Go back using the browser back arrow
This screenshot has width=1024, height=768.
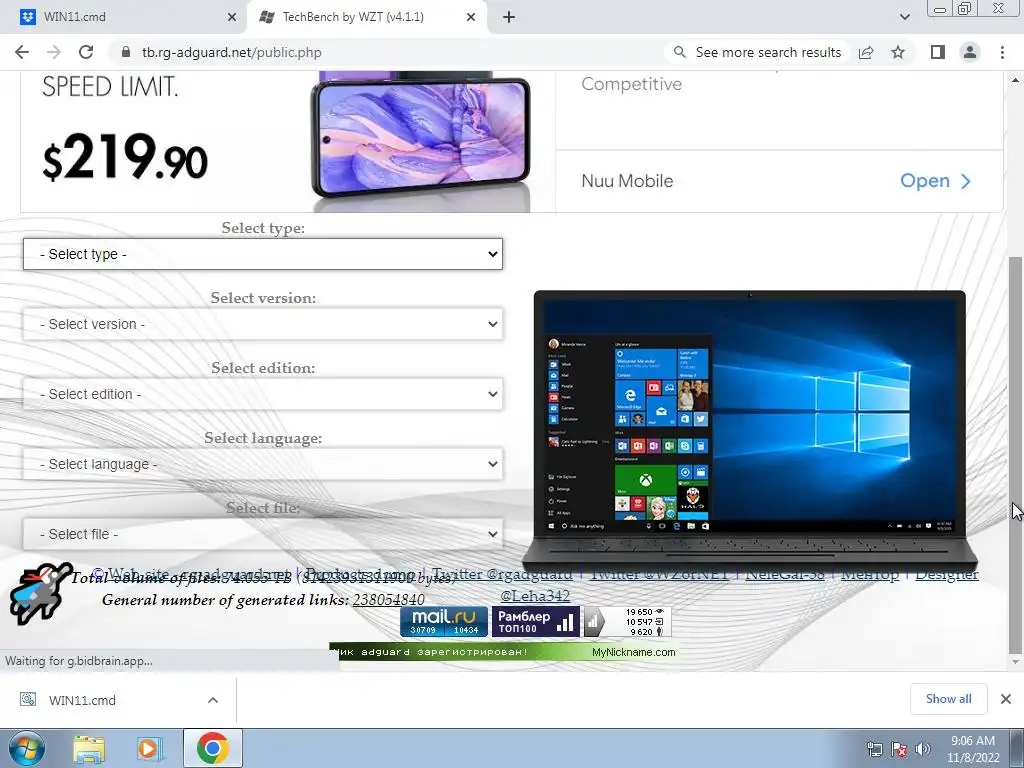tap(22, 52)
